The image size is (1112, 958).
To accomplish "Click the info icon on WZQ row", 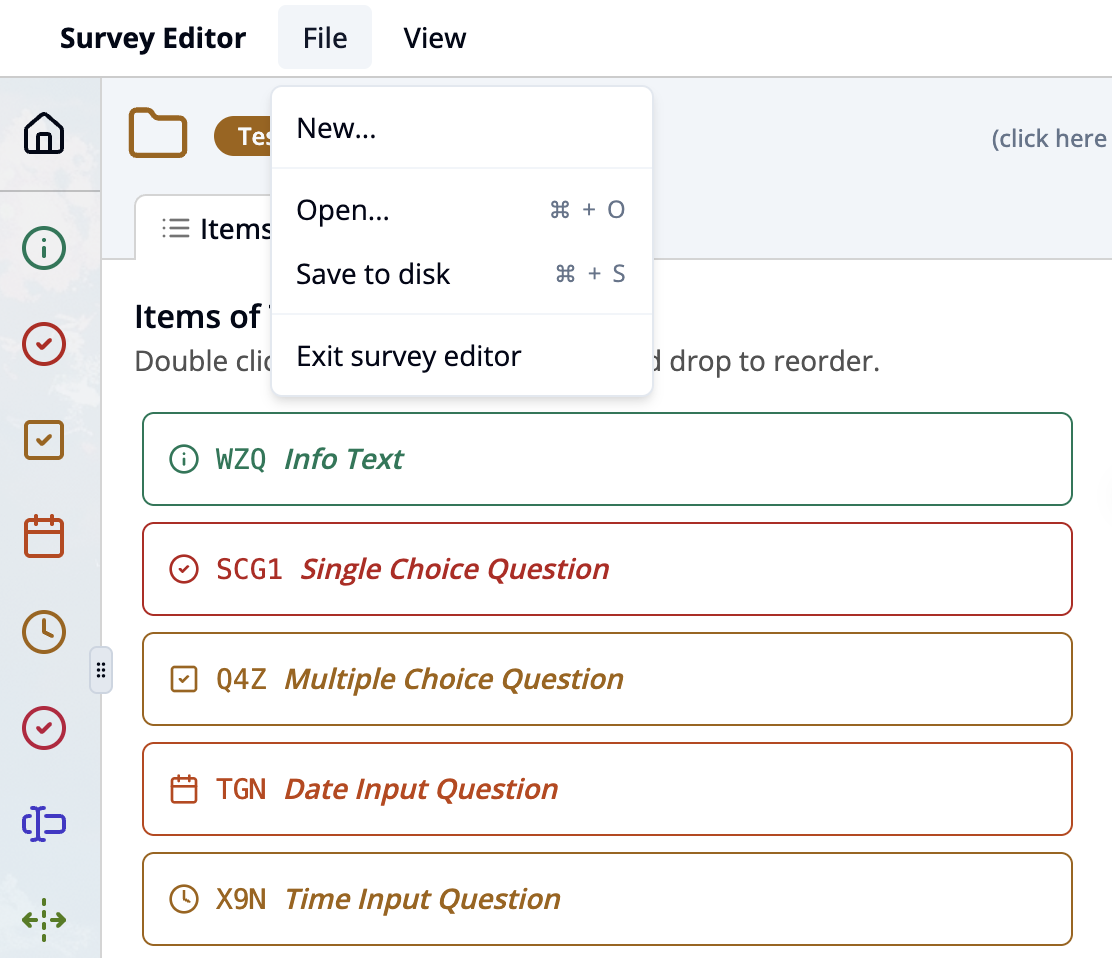I will [184, 459].
